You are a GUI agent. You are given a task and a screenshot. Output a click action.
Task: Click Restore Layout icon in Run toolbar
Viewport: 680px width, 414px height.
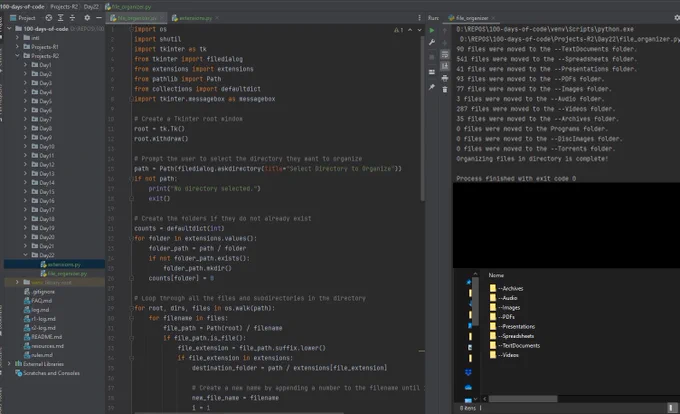tap(432, 72)
